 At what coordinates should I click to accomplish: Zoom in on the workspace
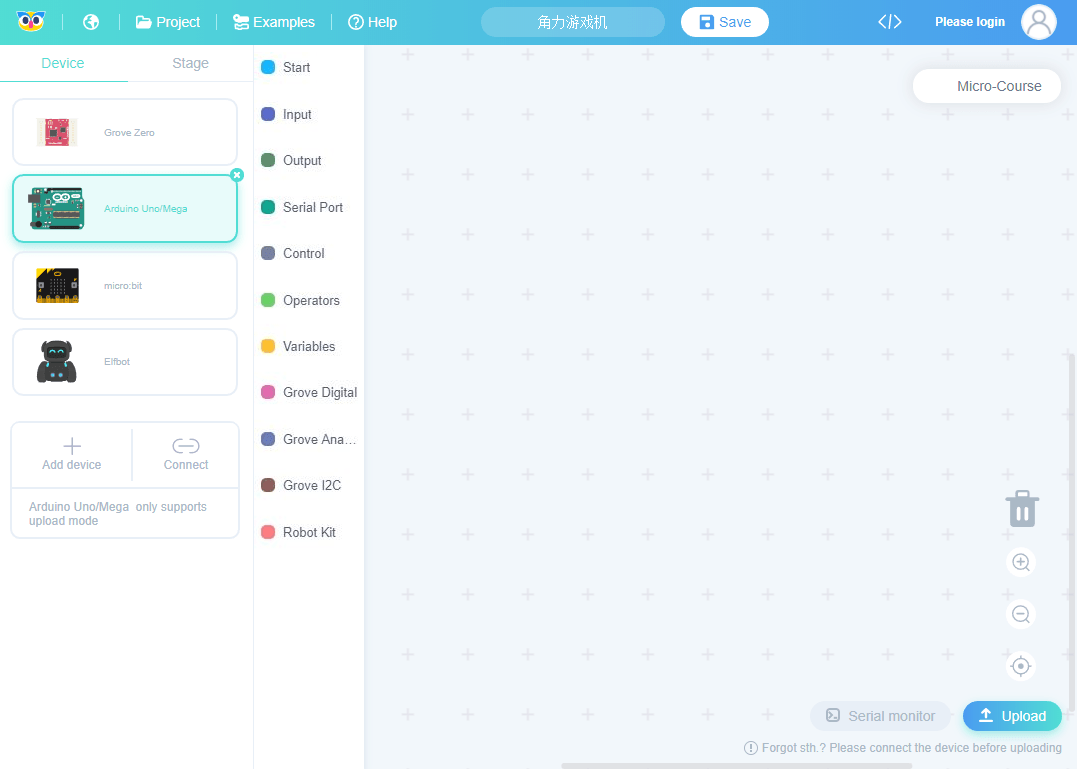point(1021,562)
